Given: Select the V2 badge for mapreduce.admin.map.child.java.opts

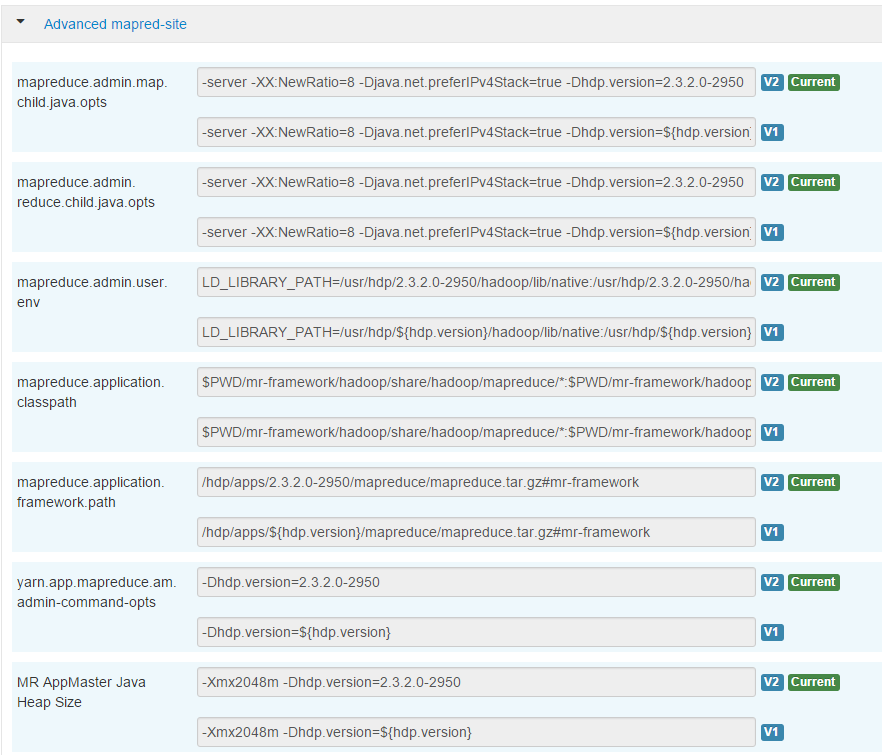Looking at the screenshot, I should click(x=771, y=82).
